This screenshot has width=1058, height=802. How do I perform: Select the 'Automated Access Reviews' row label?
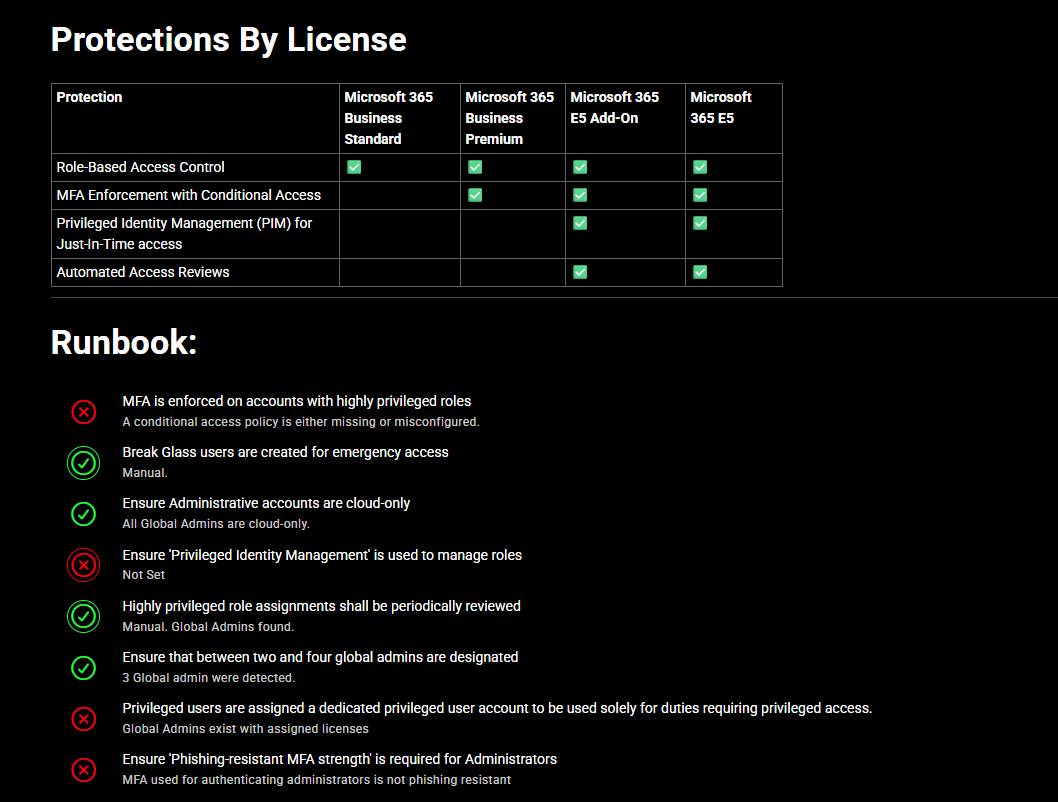pos(140,271)
